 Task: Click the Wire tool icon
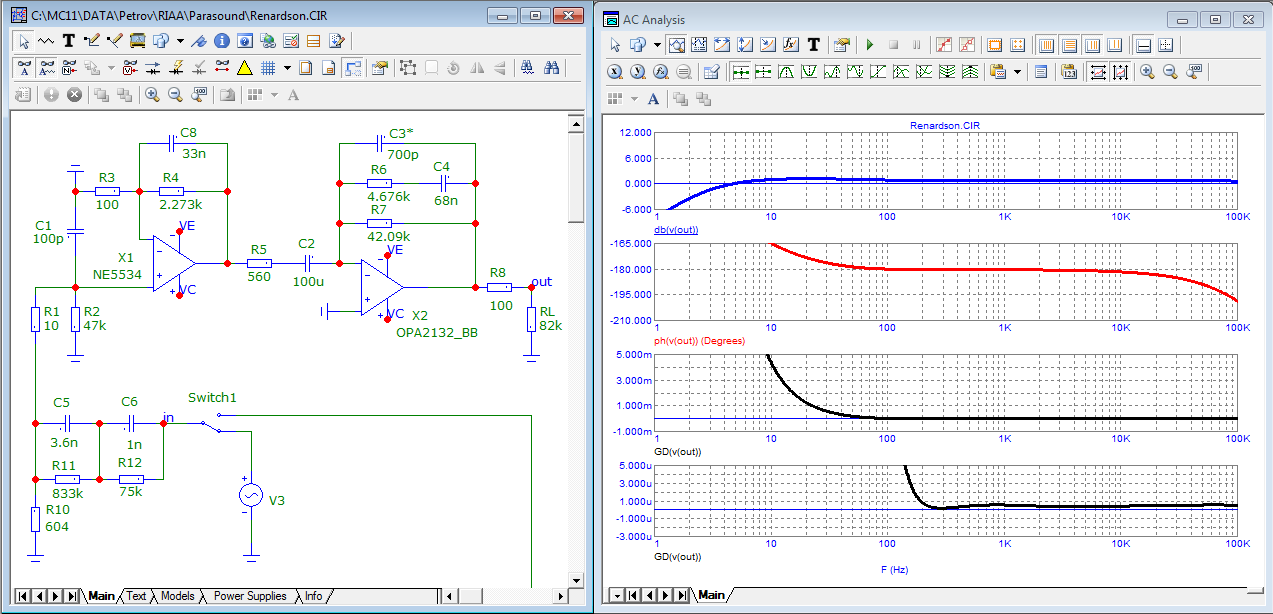[92, 41]
